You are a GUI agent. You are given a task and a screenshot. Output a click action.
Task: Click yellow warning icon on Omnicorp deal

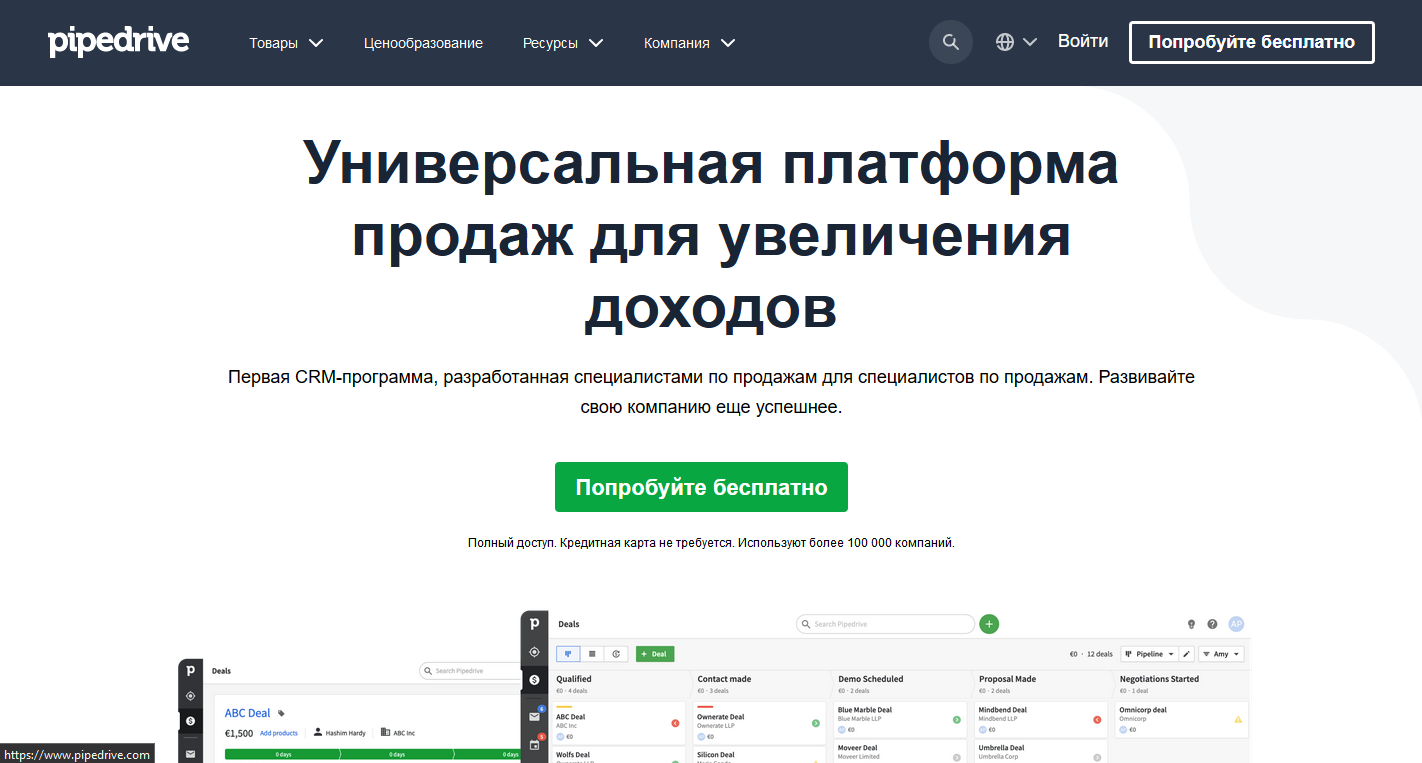coord(1238,720)
